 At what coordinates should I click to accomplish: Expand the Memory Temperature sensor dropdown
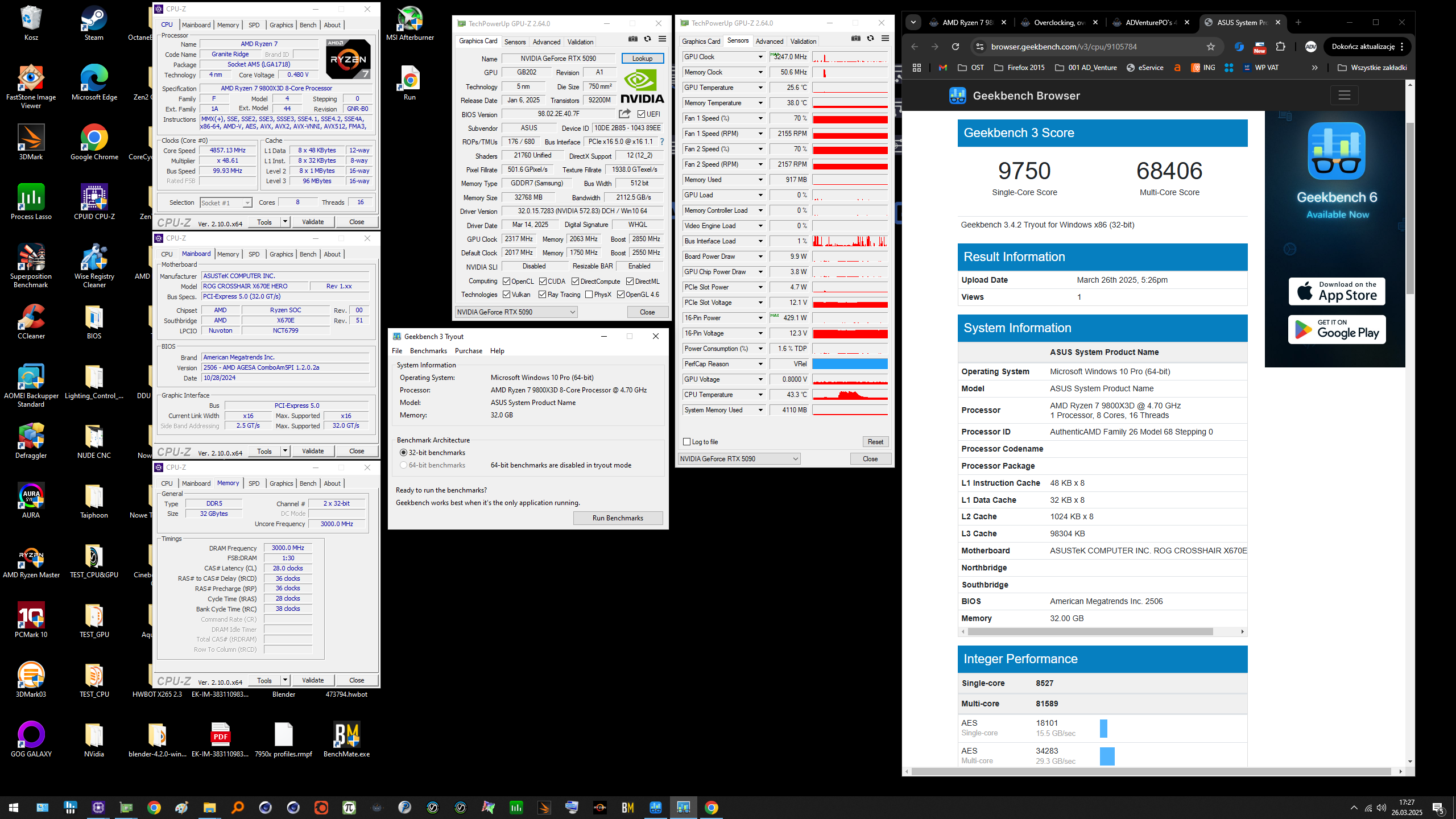tap(760, 103)
